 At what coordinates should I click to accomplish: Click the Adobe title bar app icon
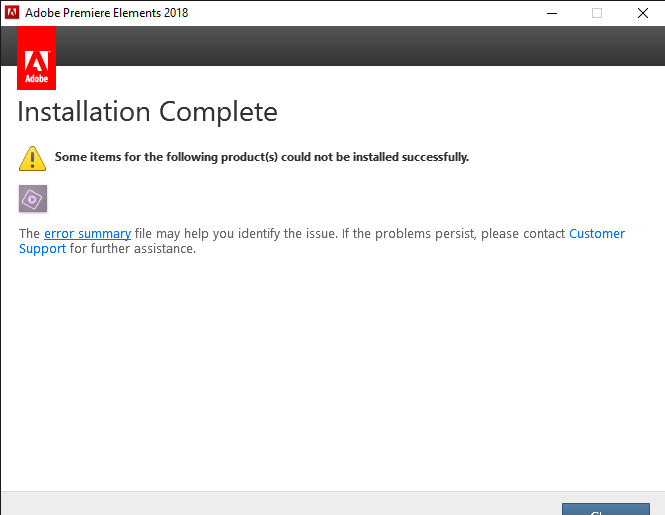[12, 13]
